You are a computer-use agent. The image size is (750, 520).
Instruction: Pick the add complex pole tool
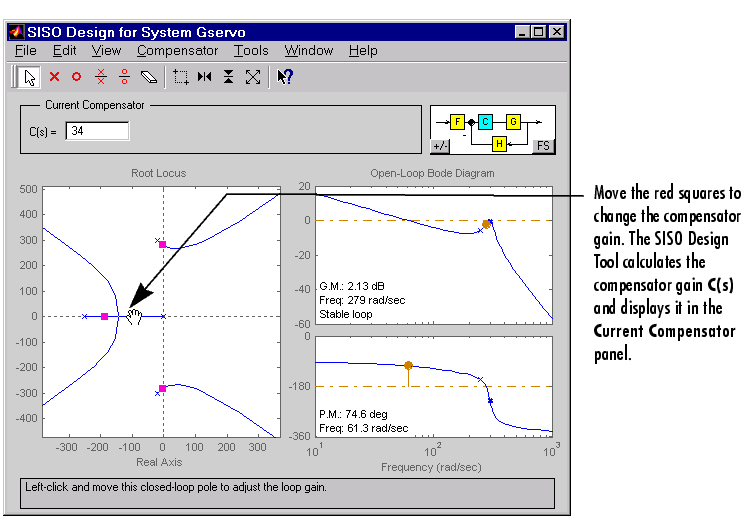pyautogui.click(x=100, y=76)
